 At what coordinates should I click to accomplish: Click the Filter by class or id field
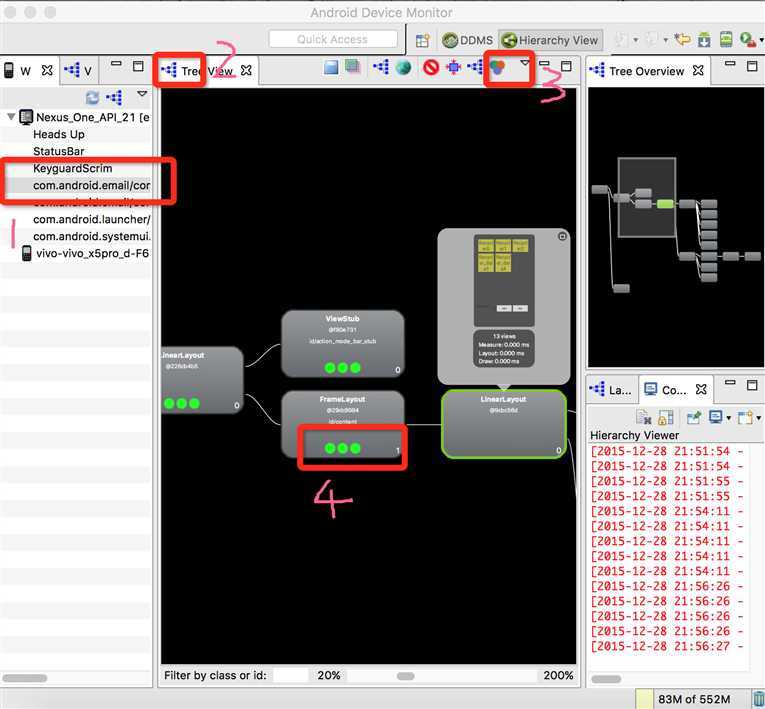click(290, 675)
